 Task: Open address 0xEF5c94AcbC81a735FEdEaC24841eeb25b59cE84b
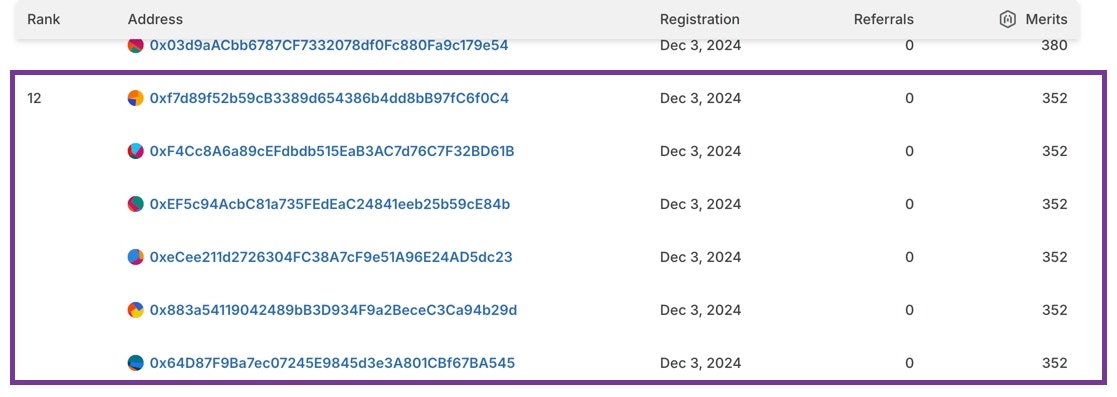click(330, 205)
